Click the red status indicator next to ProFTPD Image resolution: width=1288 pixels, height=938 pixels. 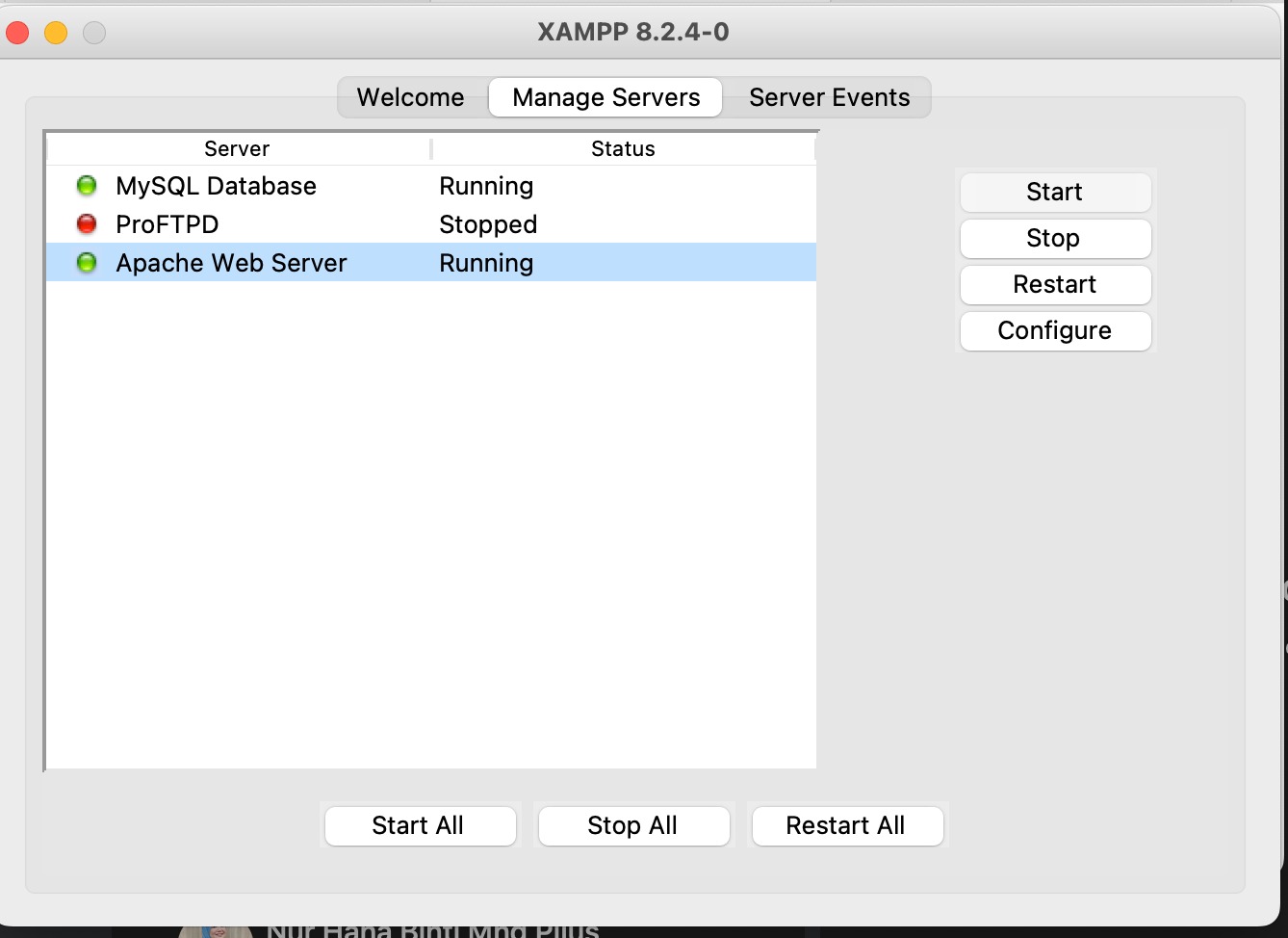(x=87, y=224)
